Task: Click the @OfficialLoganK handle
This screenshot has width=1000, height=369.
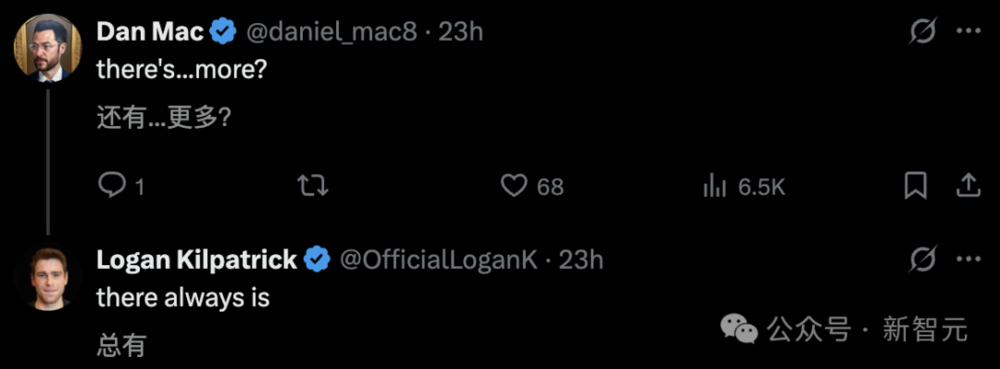Action: pyautogui.click(x=438, y=260)
